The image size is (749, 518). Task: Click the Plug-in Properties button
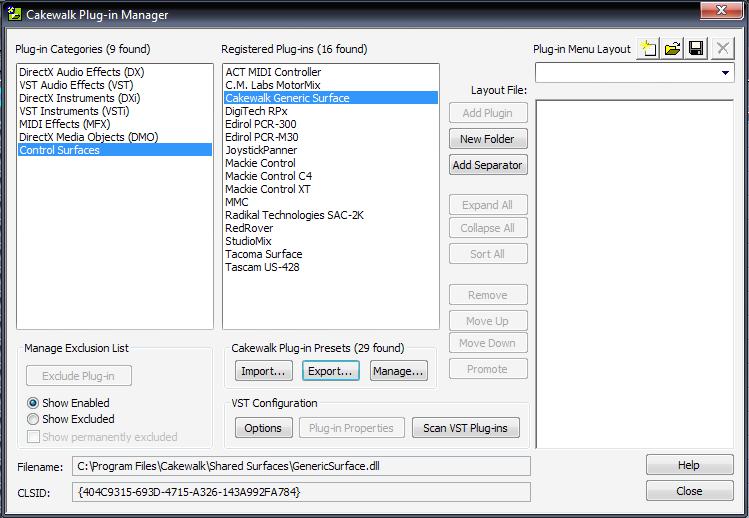[352, 428]
